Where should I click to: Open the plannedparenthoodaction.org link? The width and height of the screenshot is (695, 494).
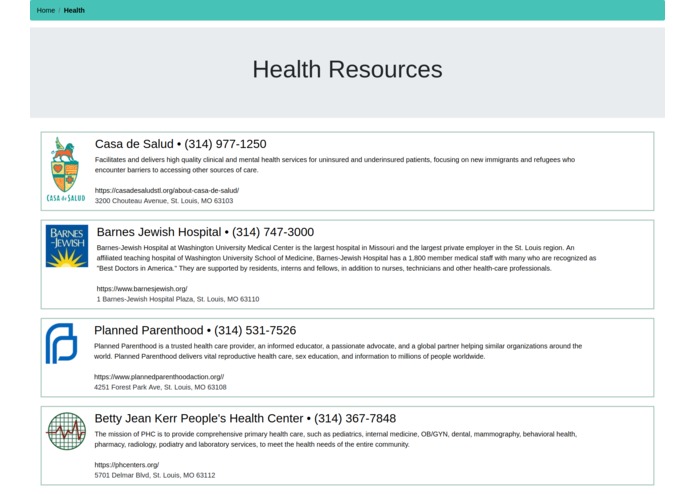pyautogui.click(x=159, y=377)
